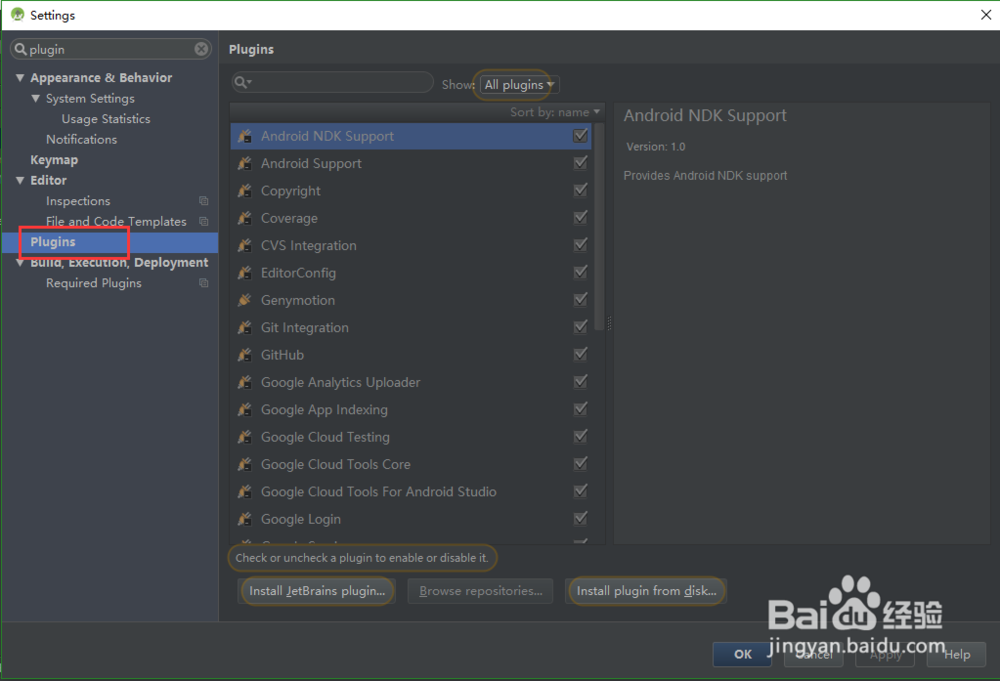Click the settings search magnifier icon
The width and height of the screenshot is (1000, 681).
tap(20, 49)
